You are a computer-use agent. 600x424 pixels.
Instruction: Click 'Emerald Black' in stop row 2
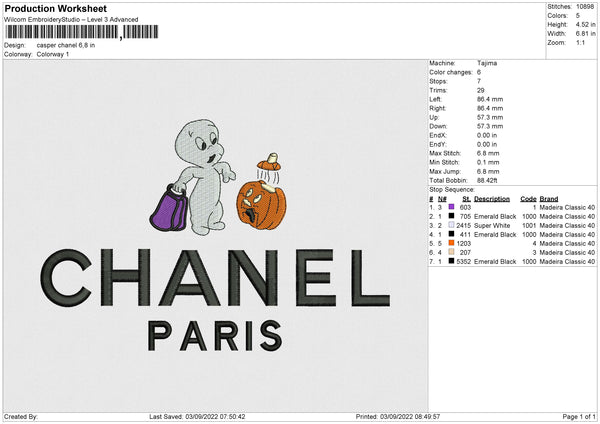coord(495,216)
